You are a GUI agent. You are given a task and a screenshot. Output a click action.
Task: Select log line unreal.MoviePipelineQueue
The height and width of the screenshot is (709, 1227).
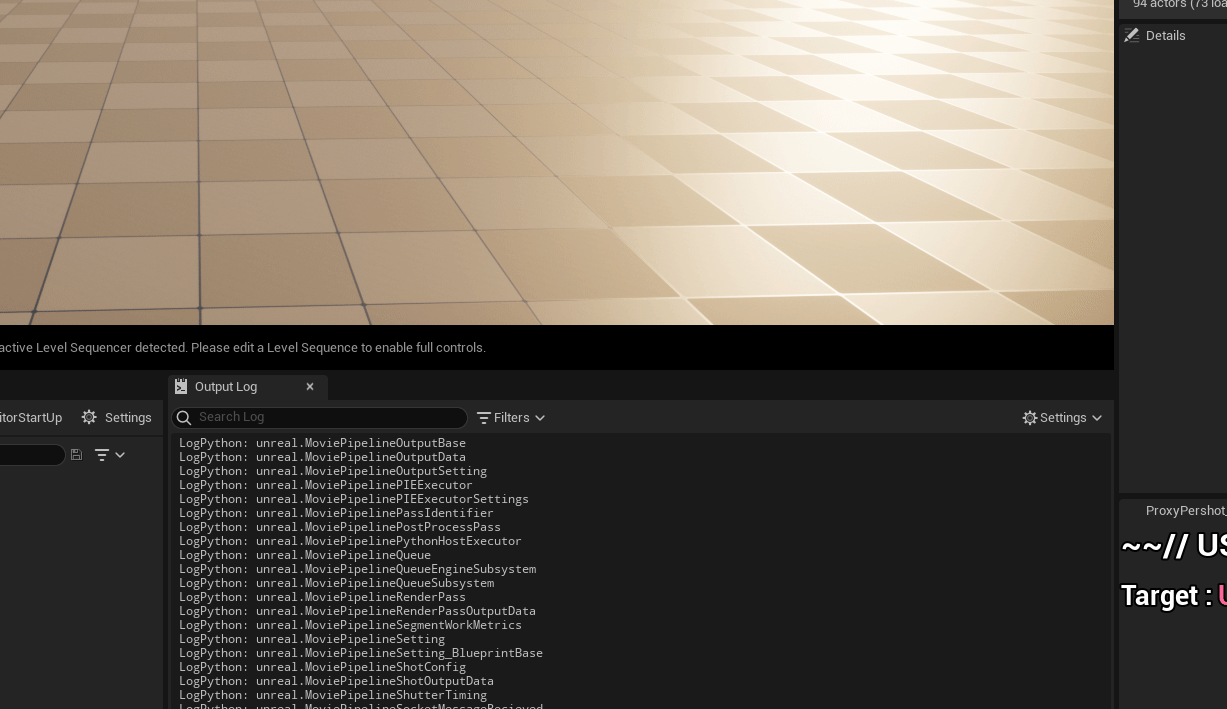305,555
